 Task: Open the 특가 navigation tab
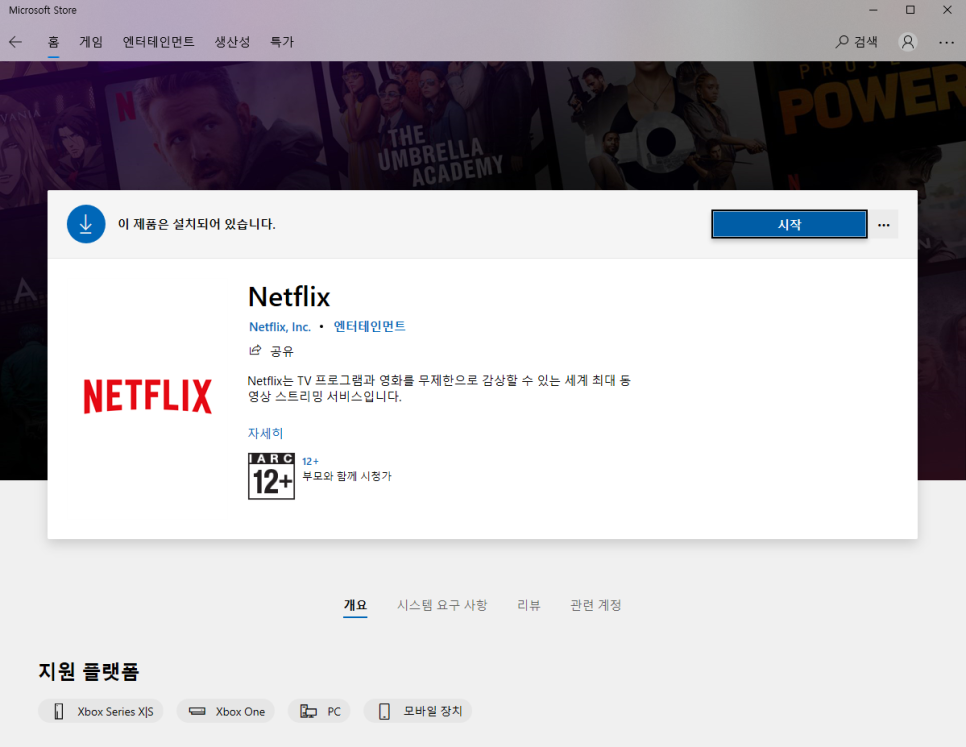(282, 42)
